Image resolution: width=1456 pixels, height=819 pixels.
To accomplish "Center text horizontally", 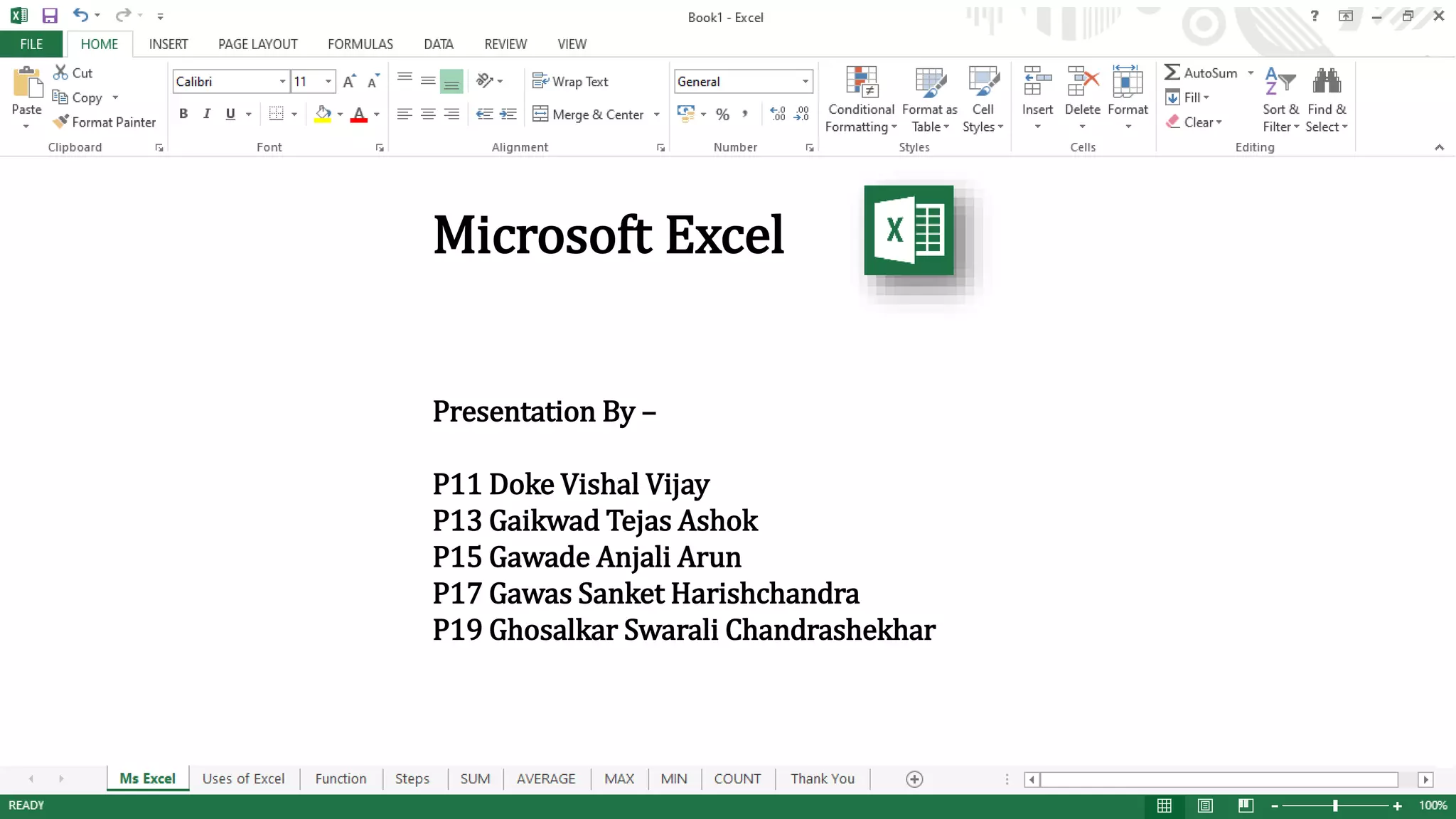I will point(428,114).
